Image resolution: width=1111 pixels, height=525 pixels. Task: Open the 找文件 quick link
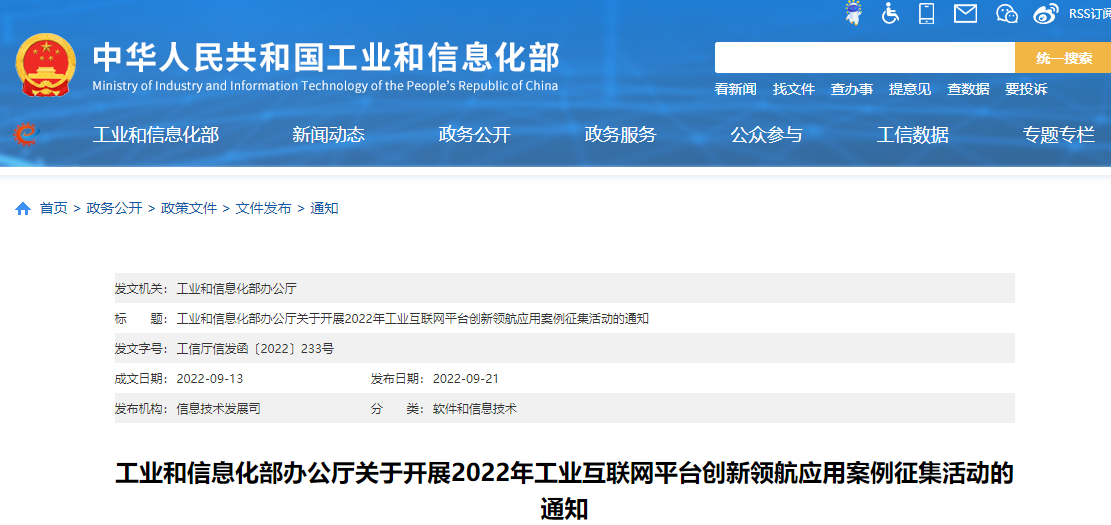793,89
